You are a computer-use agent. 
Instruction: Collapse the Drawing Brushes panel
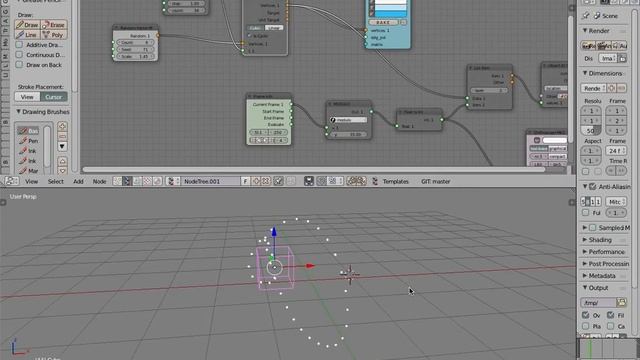(18, 111)
